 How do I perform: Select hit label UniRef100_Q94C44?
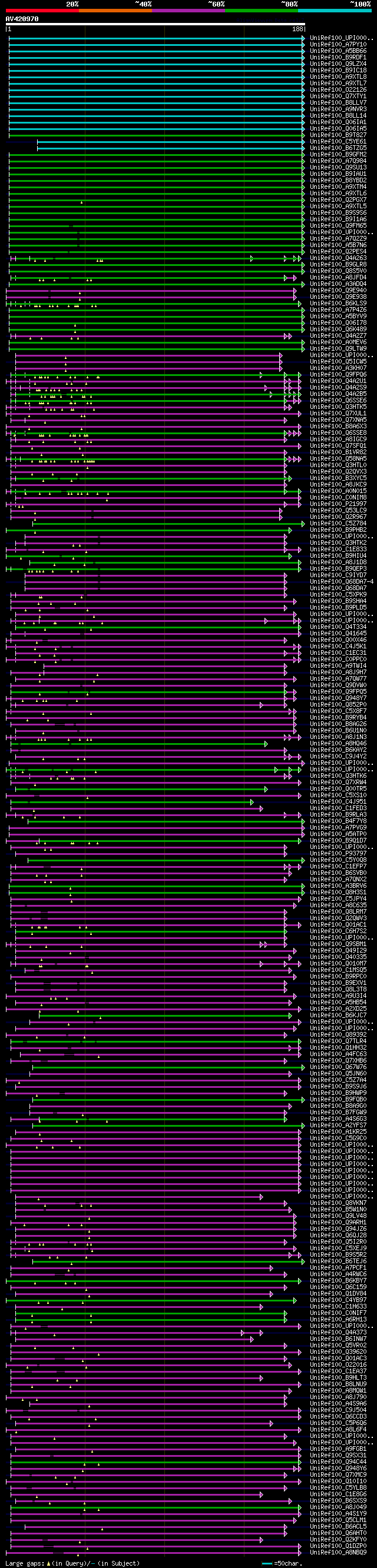pyautogui.click(x=338, y=1462)
